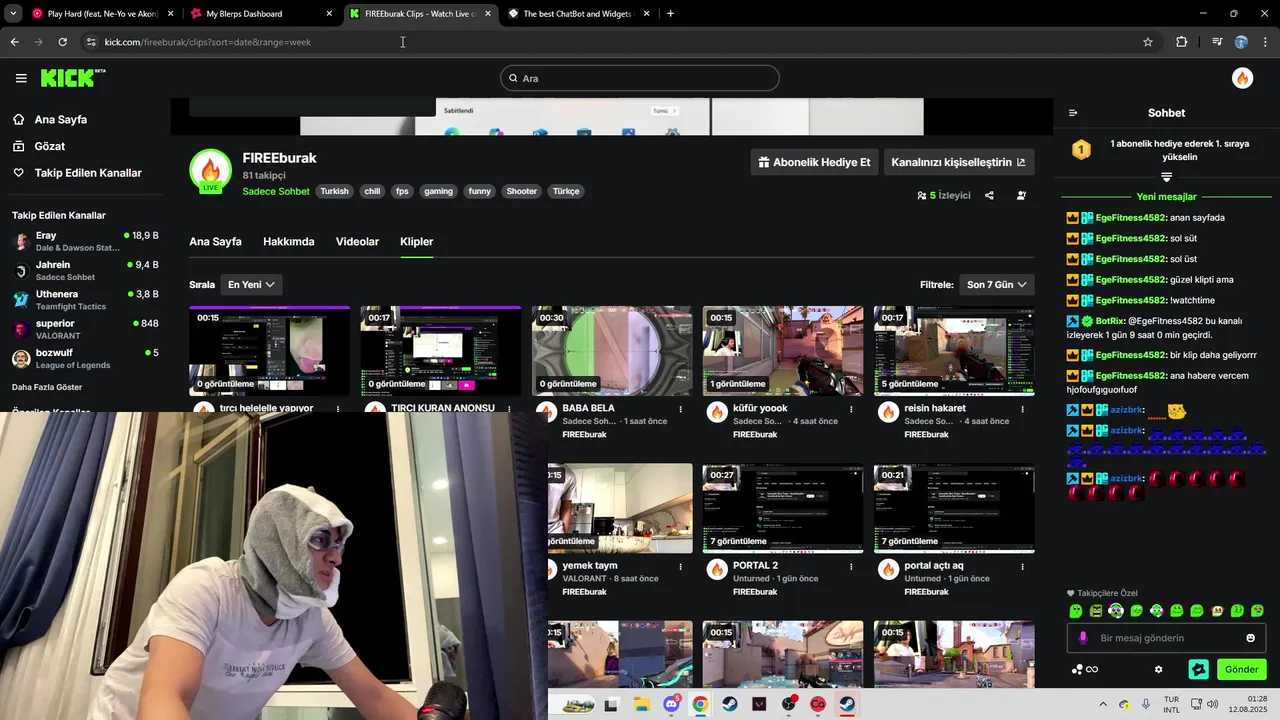The height and width of the screenshot is (720, 1280).
Task: Switch to the Play Hard browser tab
Action: point(102,14)
